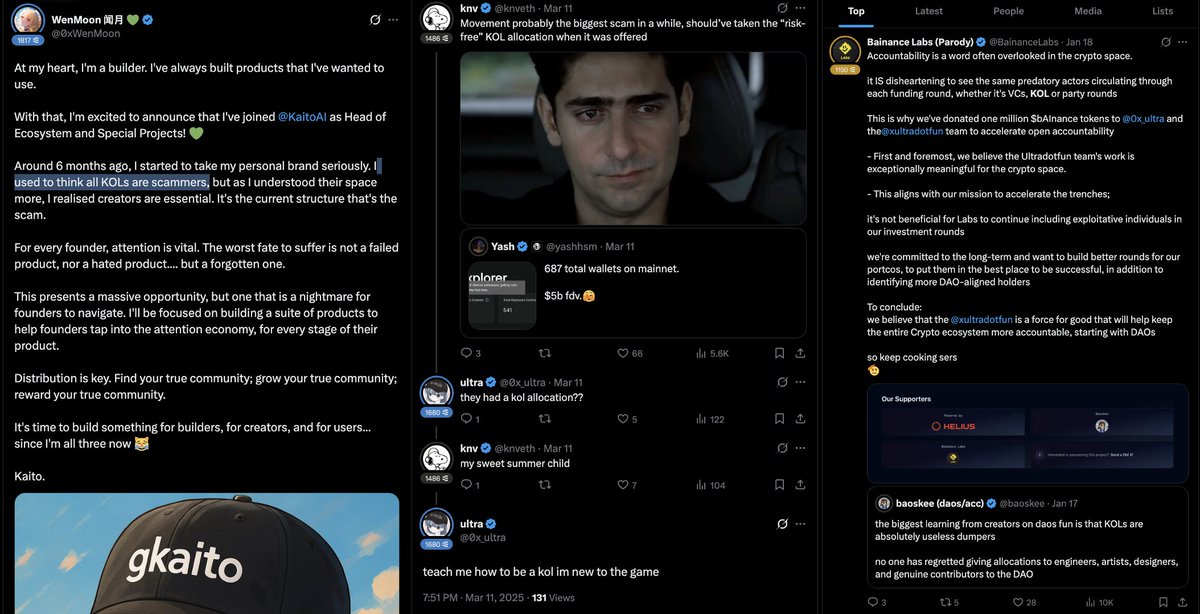Click the Jan 18 date on Bainance post
This screenshot has width=1200, height=614.
1079,42
